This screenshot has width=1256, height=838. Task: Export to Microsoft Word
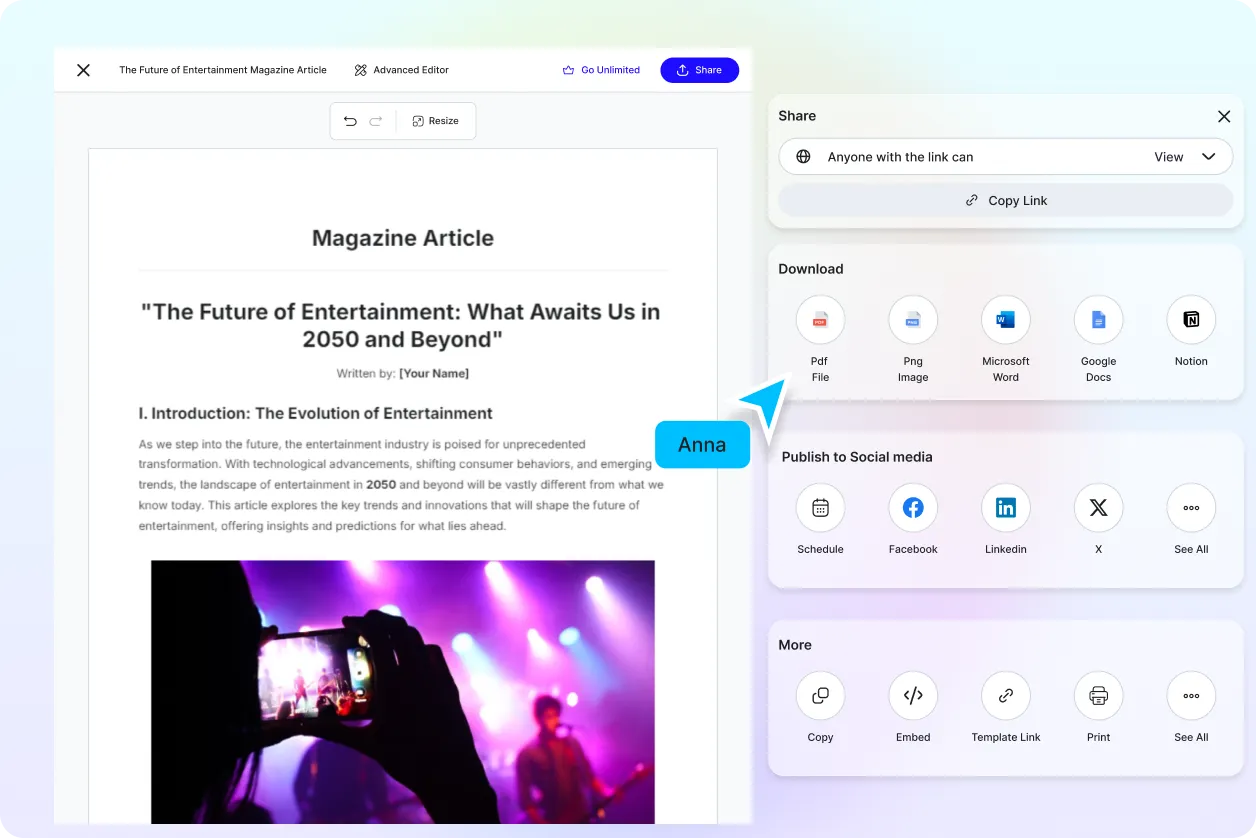tap(1005, 320)
